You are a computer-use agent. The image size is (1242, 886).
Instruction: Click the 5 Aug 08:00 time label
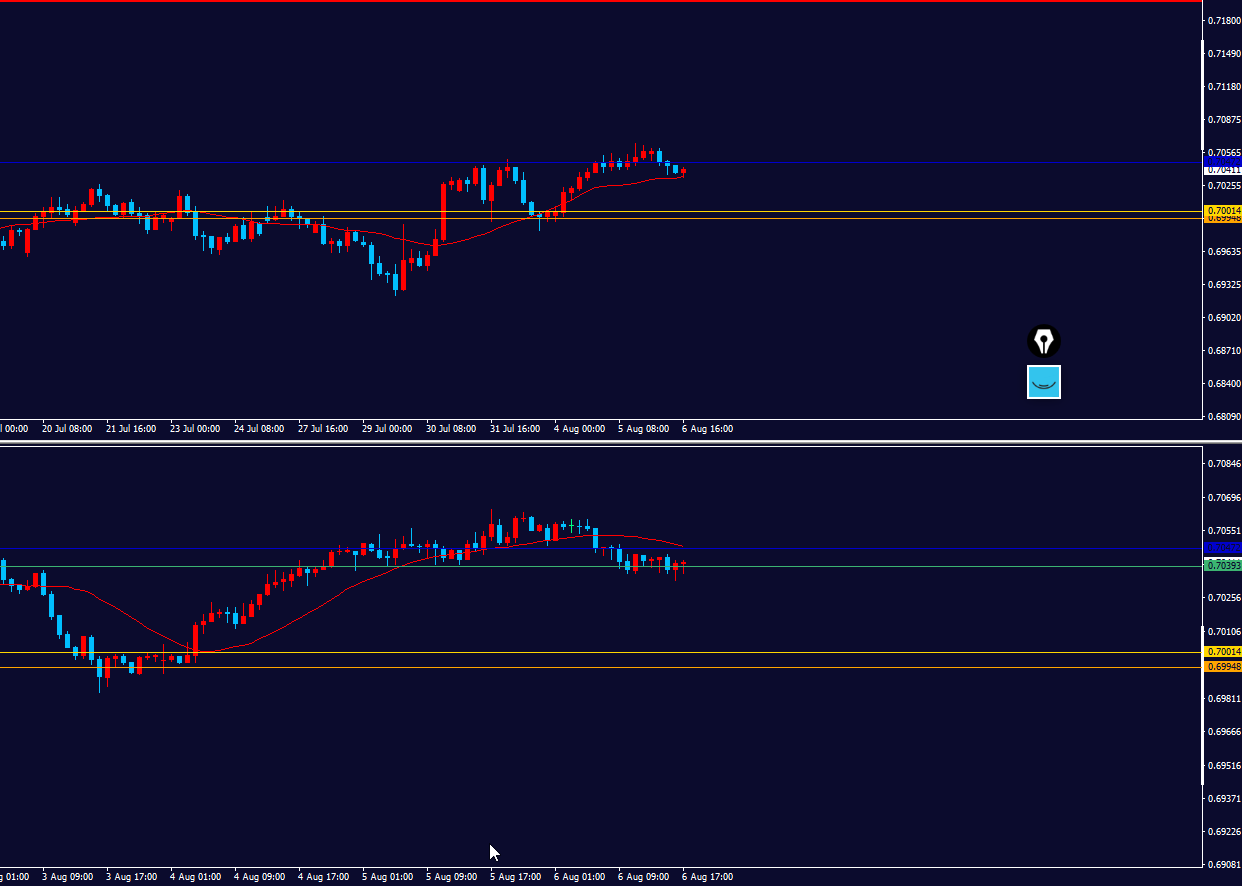tap(643, 428)
